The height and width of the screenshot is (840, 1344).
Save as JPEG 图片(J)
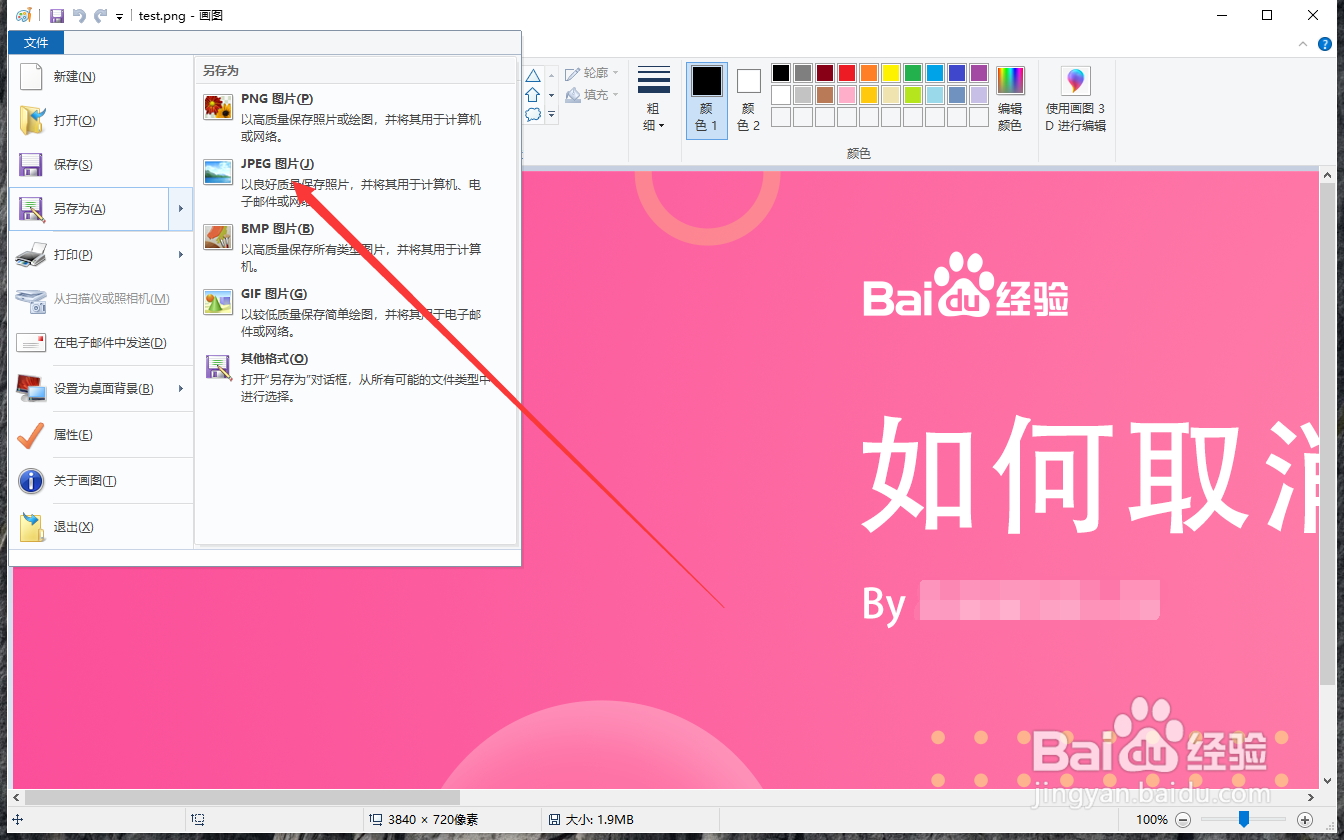(x=356, y=182)
